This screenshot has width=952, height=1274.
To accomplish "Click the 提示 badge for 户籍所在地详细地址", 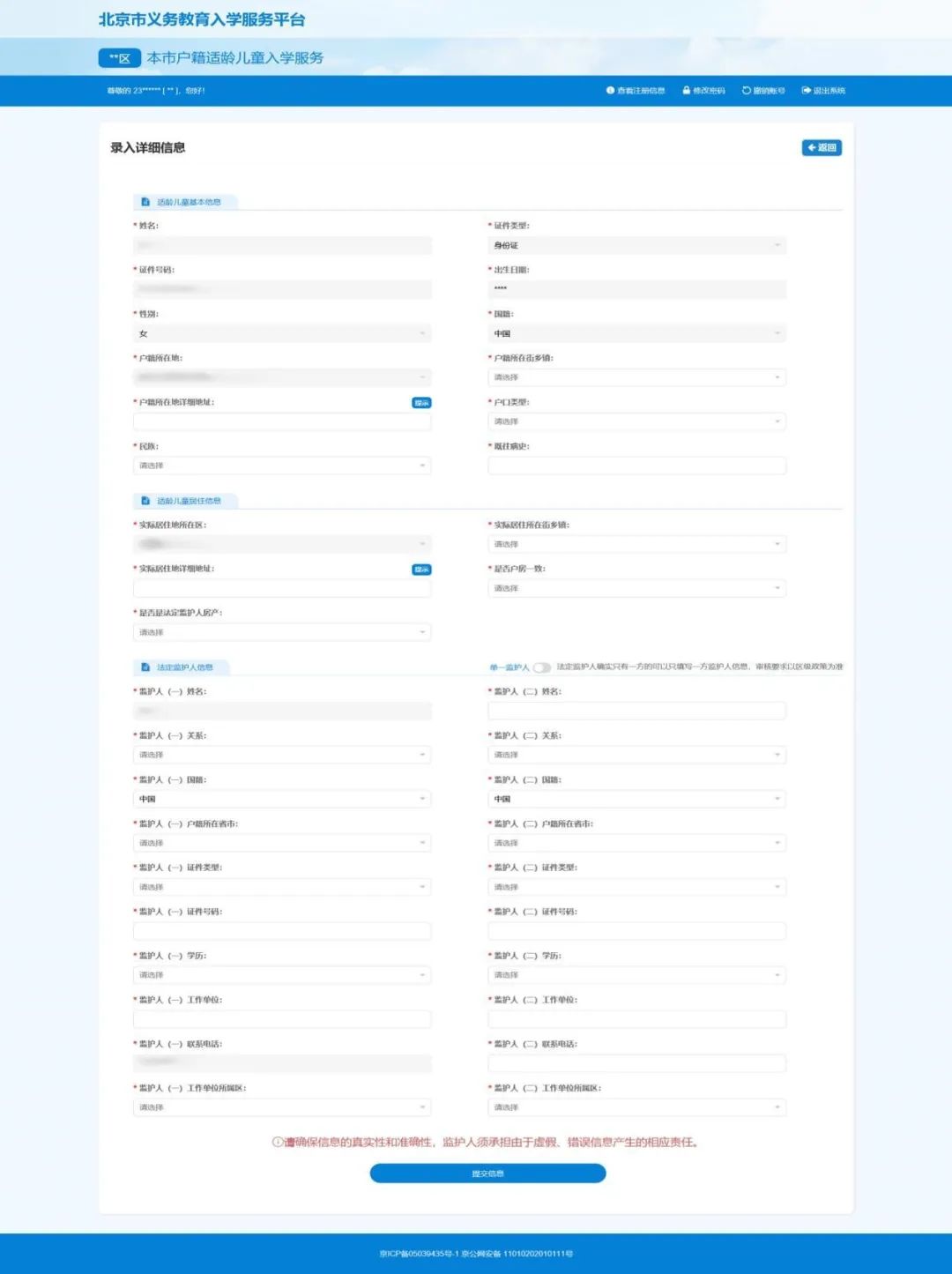I will click(x=421, y=403).
